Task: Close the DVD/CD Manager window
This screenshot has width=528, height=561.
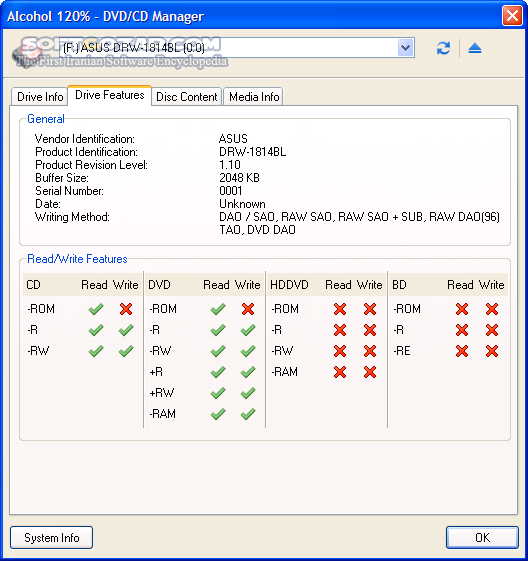Action: click(x=512, y=16)
